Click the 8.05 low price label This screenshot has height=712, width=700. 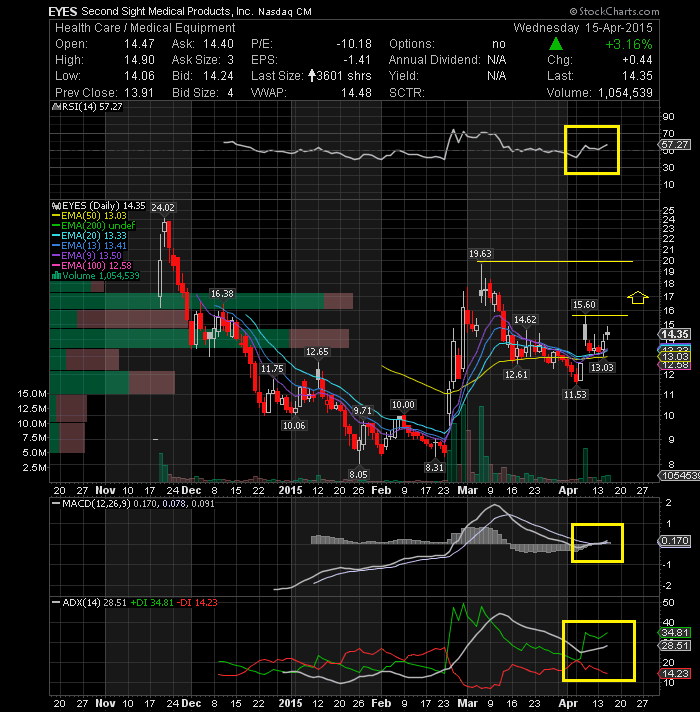358,475
